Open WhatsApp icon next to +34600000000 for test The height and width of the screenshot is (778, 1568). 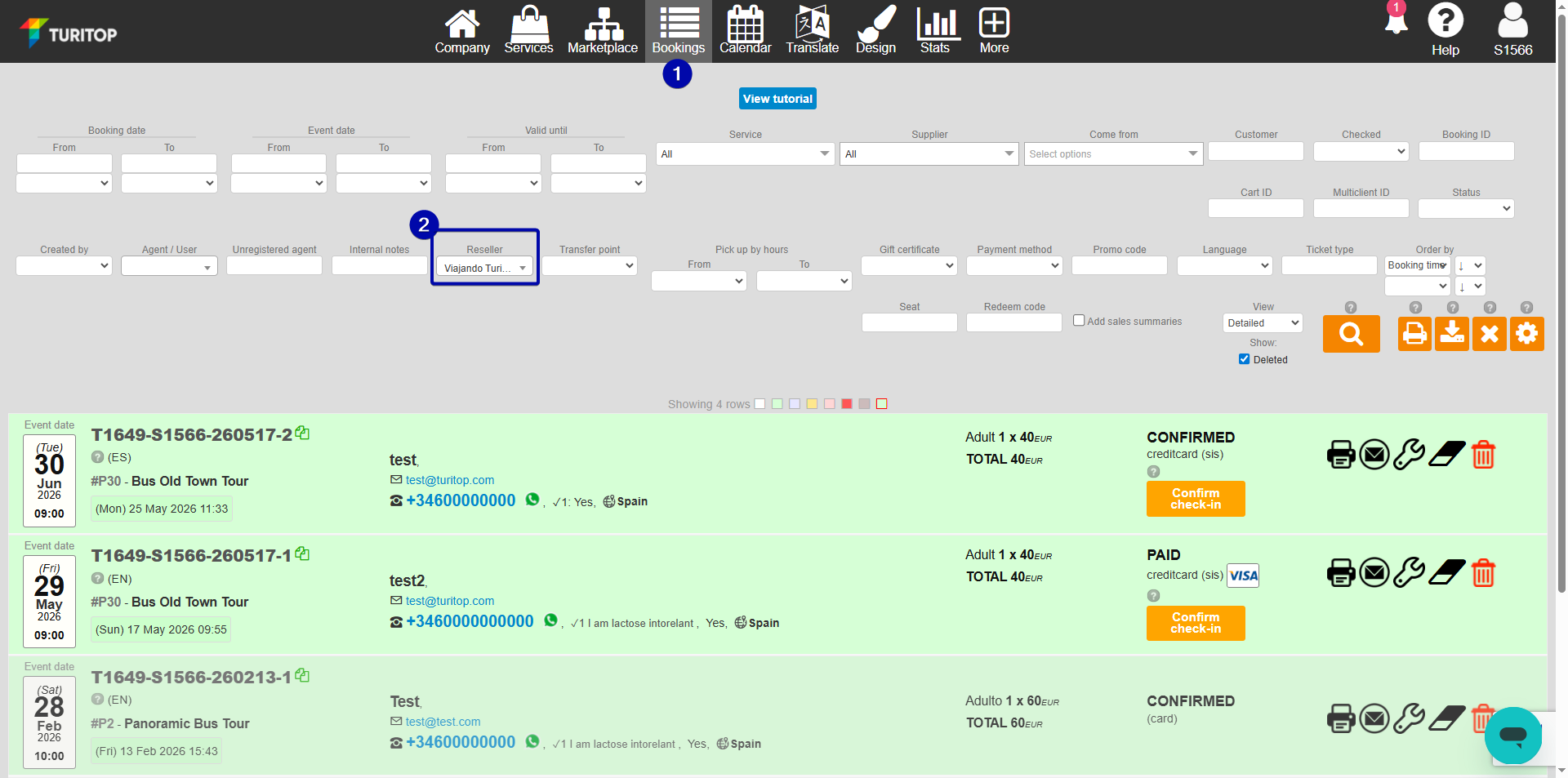pos(532,500)
